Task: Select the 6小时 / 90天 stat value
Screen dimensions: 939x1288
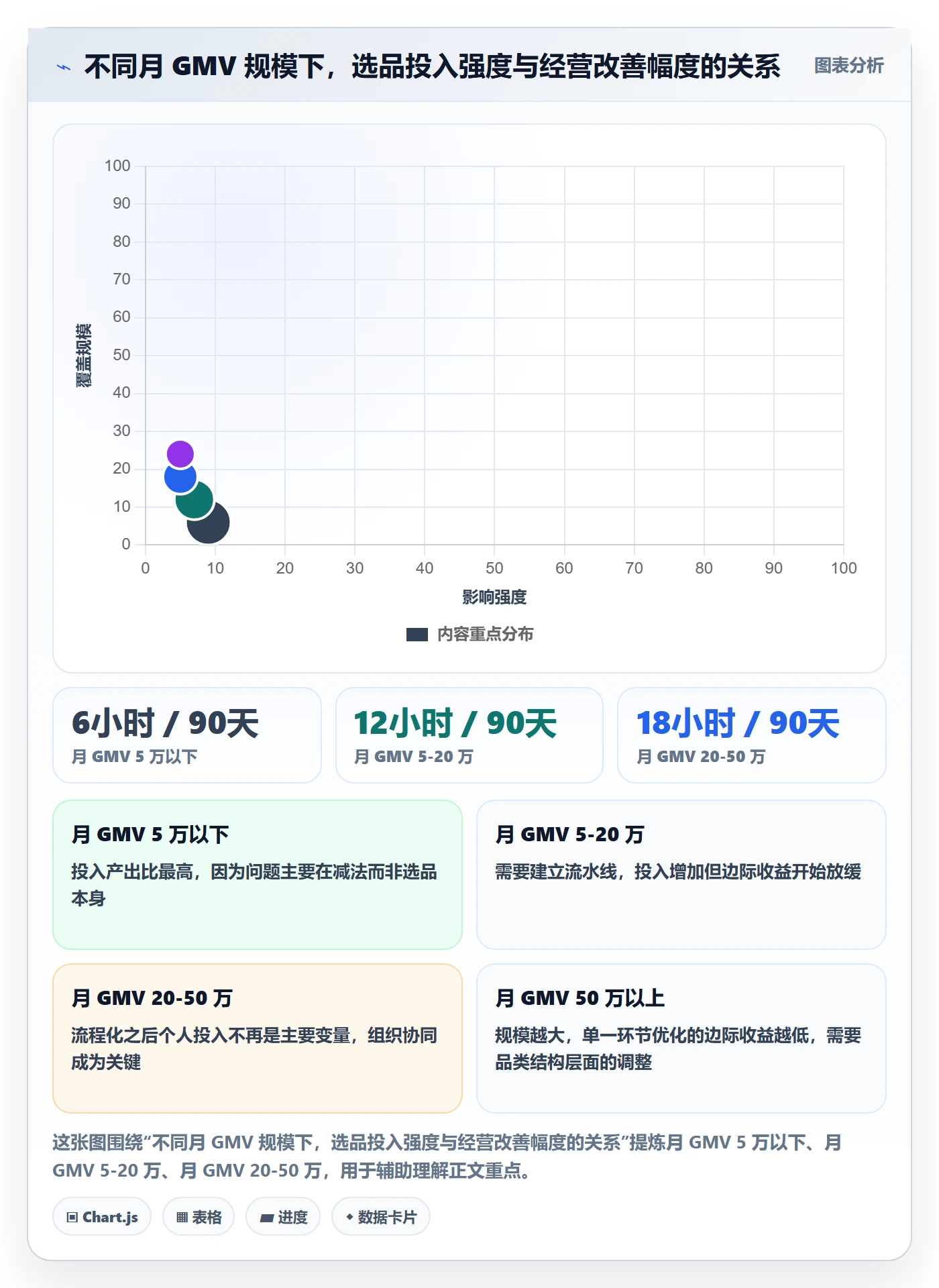Action: pos(165,724)
